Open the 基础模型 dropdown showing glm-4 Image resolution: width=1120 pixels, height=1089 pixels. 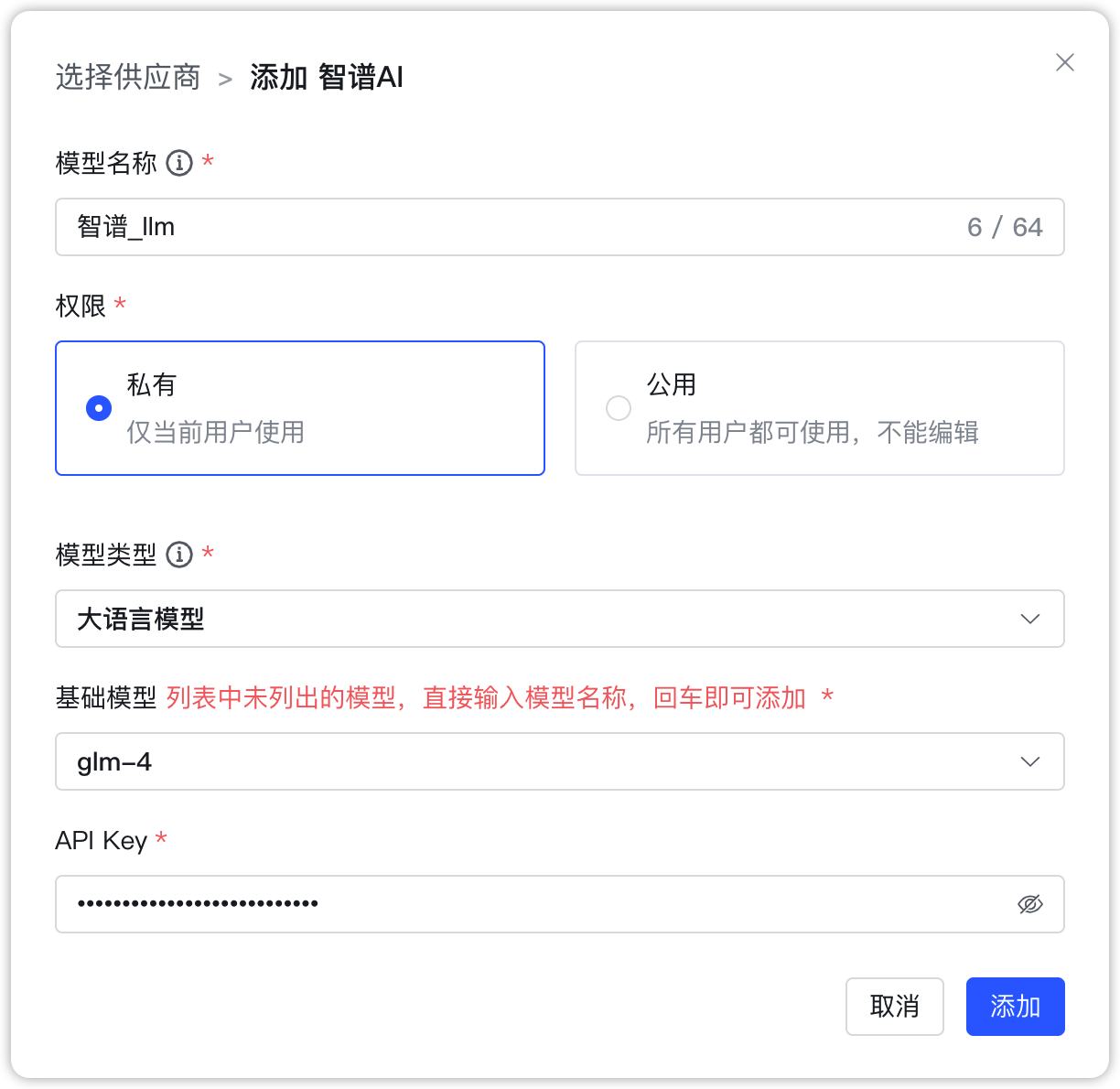(560, 761)
